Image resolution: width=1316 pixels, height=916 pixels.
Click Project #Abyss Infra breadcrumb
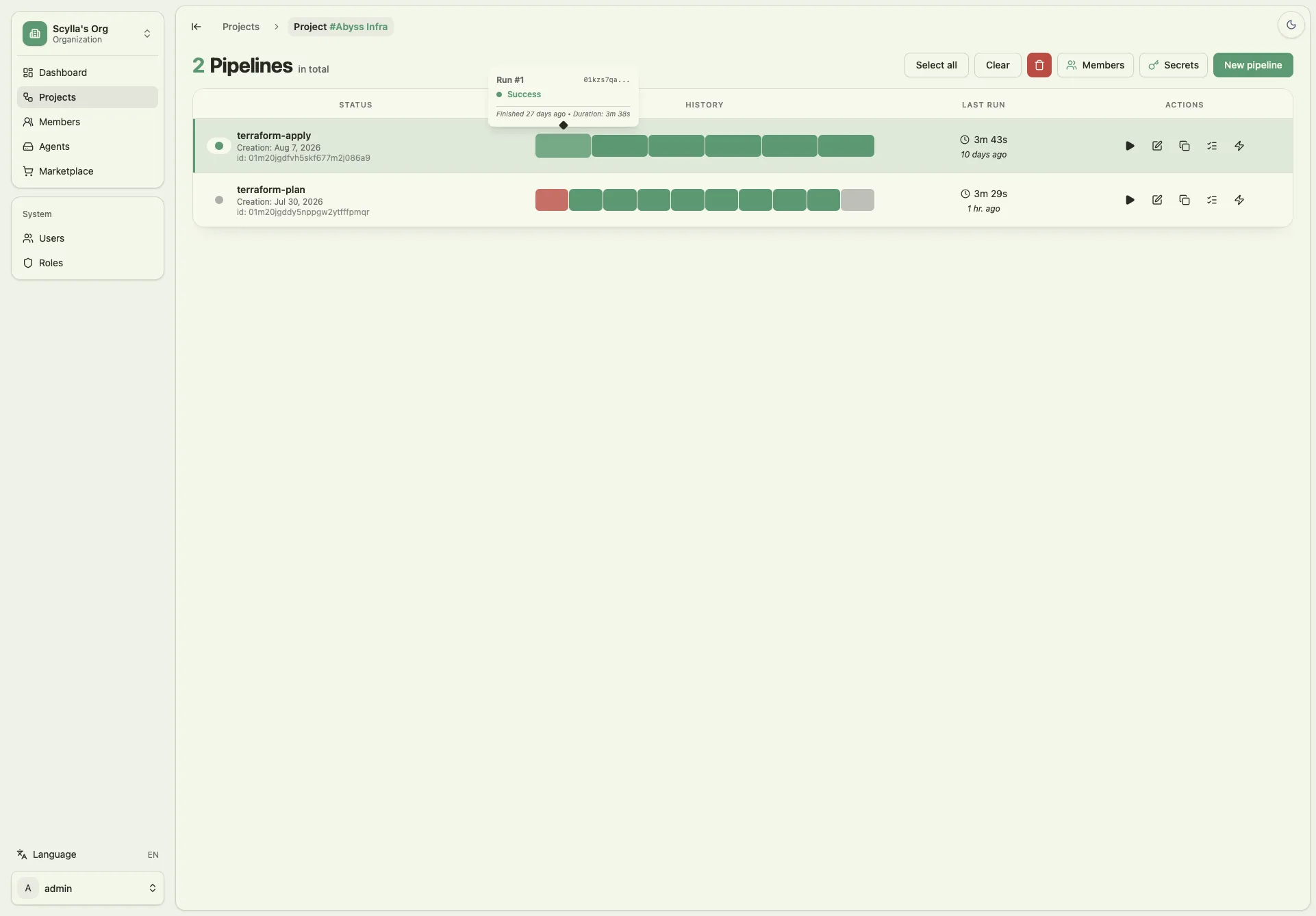coord(340,27)
